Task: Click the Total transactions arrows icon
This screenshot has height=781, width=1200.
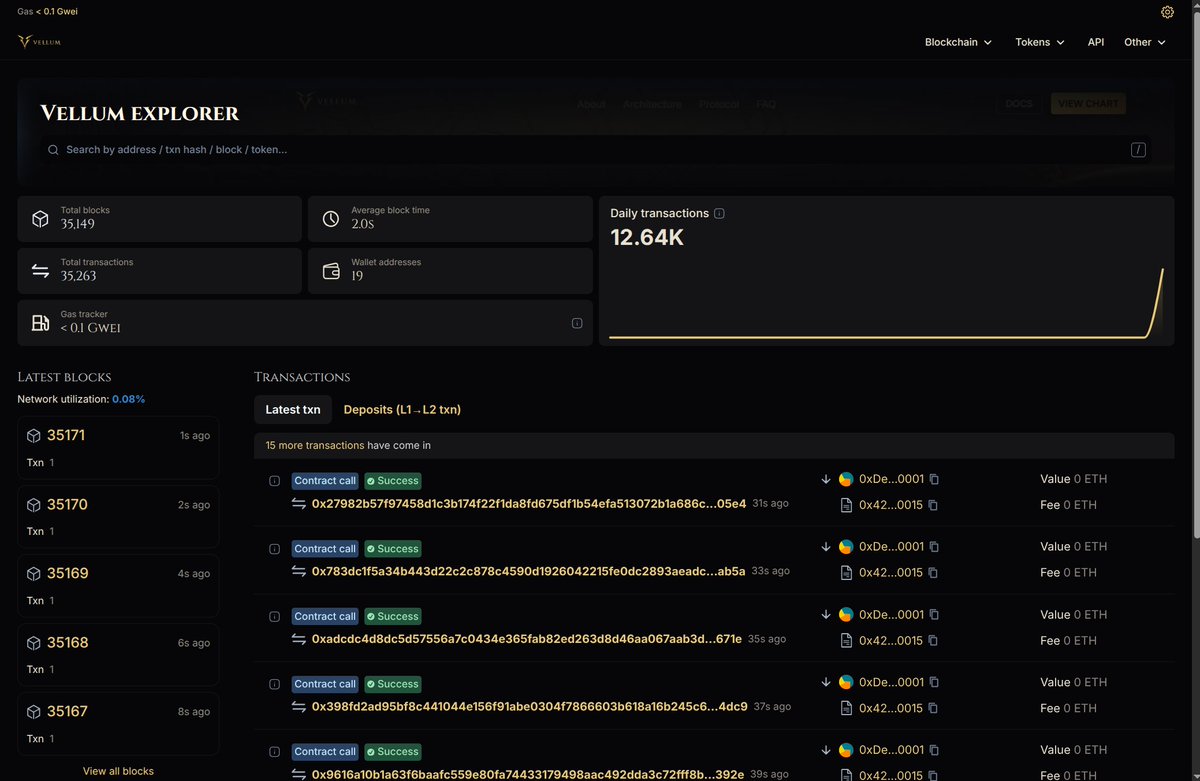Action: point(40,271)
